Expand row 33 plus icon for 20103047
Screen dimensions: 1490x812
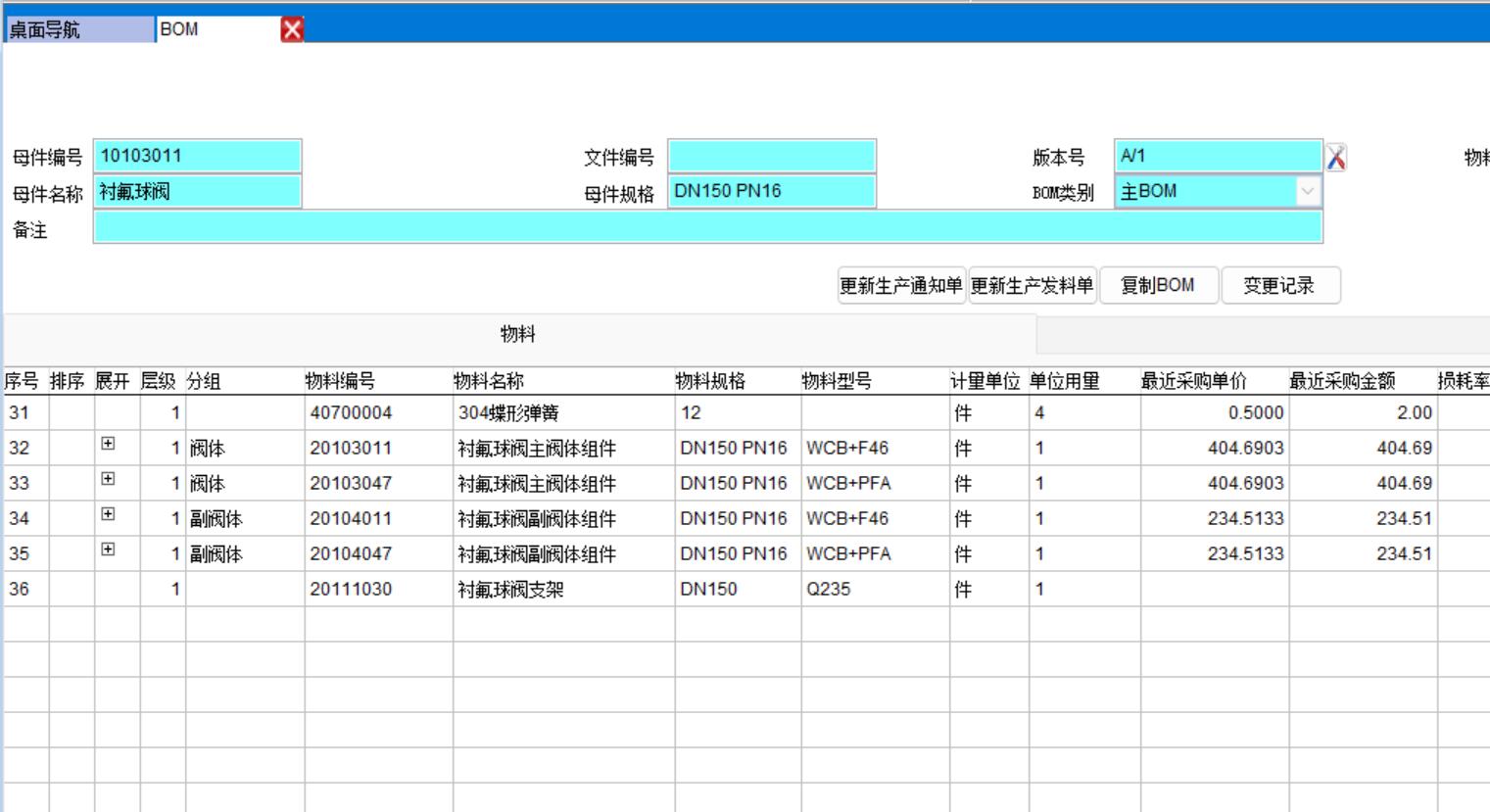tap(108, 479)
